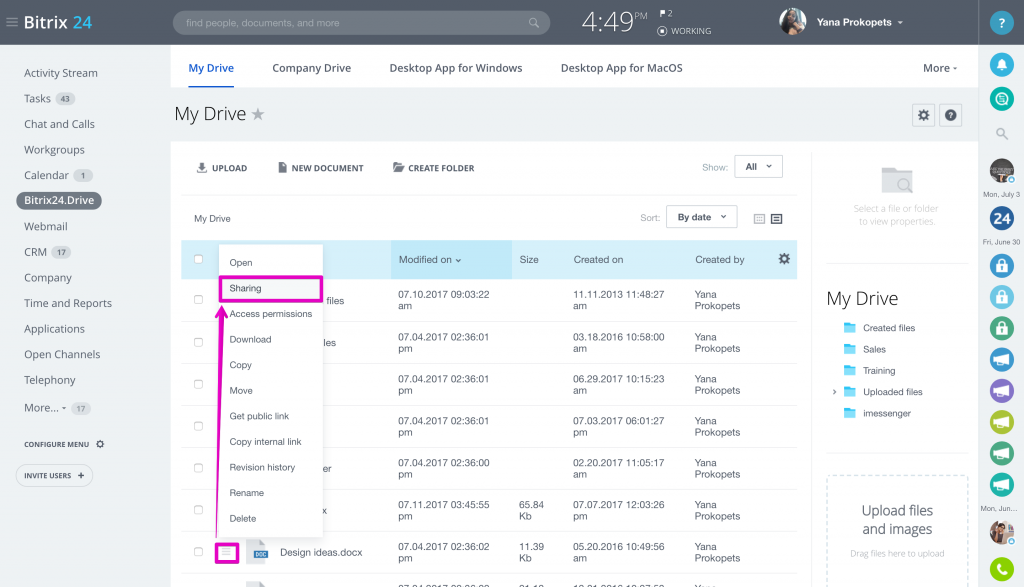Screen dimensions: 1024x587
Task: Select the Sales folder in the My Drive tree
Action: click(x=874, y=349)
